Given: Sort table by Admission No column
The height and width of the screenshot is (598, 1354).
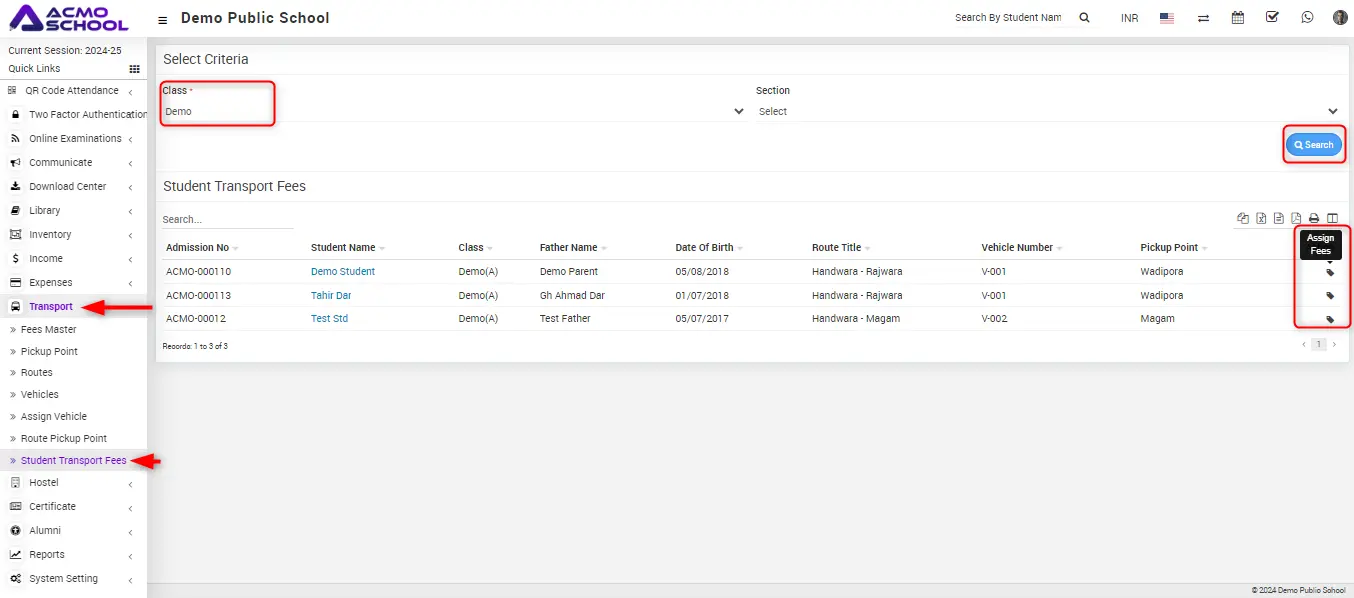Looking at the screenshot, I should (x=201, y=247).
